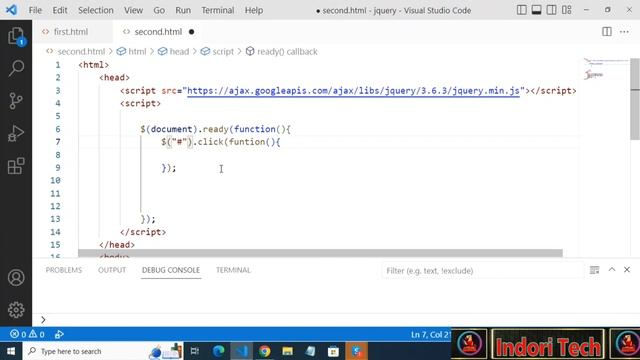Toggle debug console word wrap
The height and width of the screenshot is (360, 640).
[595, 270]
